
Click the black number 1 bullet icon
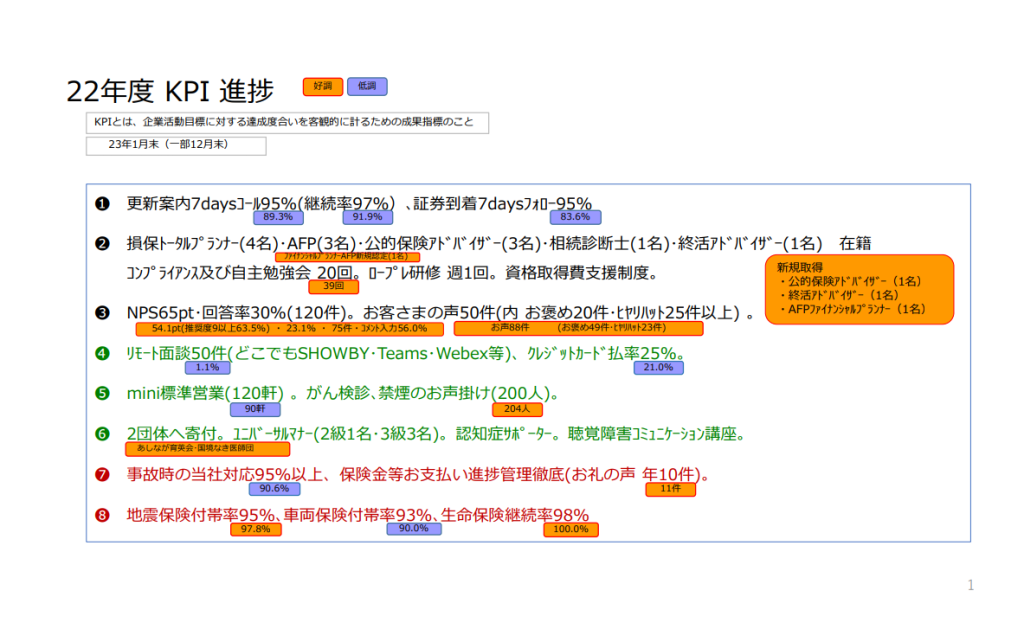[102, 203]
